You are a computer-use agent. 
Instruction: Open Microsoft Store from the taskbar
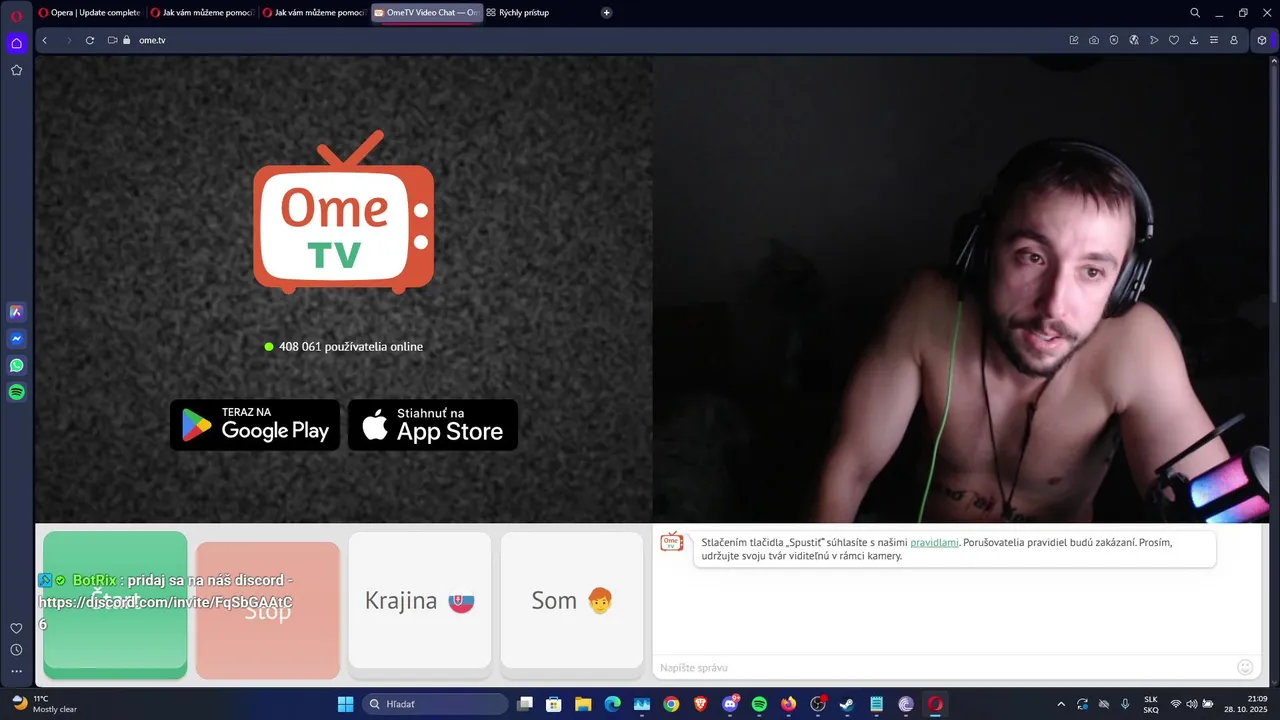[553, 704]
